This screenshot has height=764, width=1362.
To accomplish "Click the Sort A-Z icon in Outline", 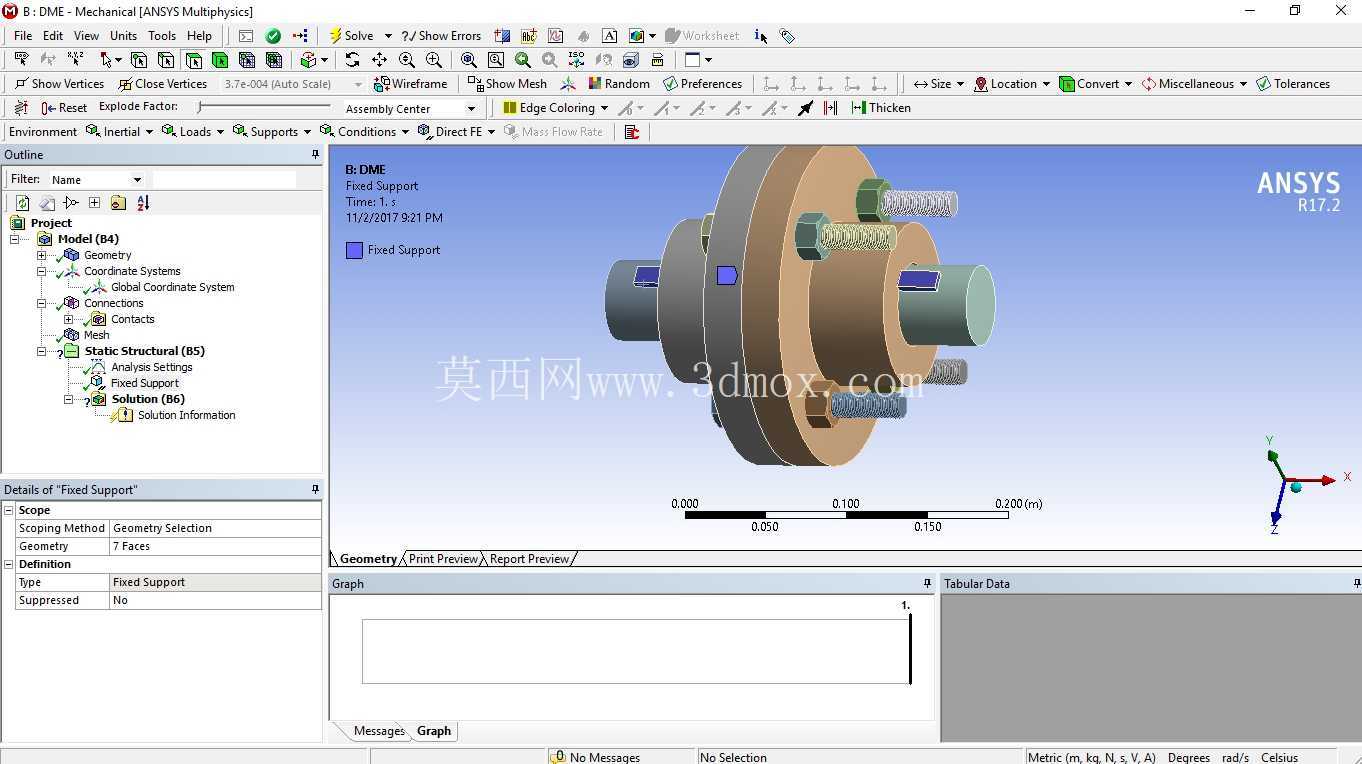I will [143, 203].
